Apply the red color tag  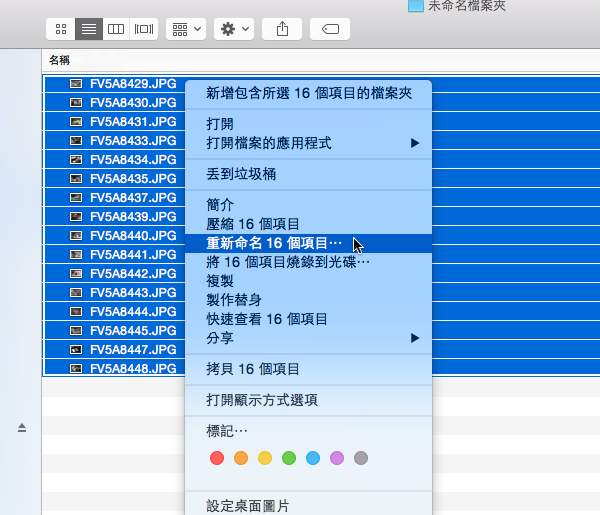click(216, 458)
